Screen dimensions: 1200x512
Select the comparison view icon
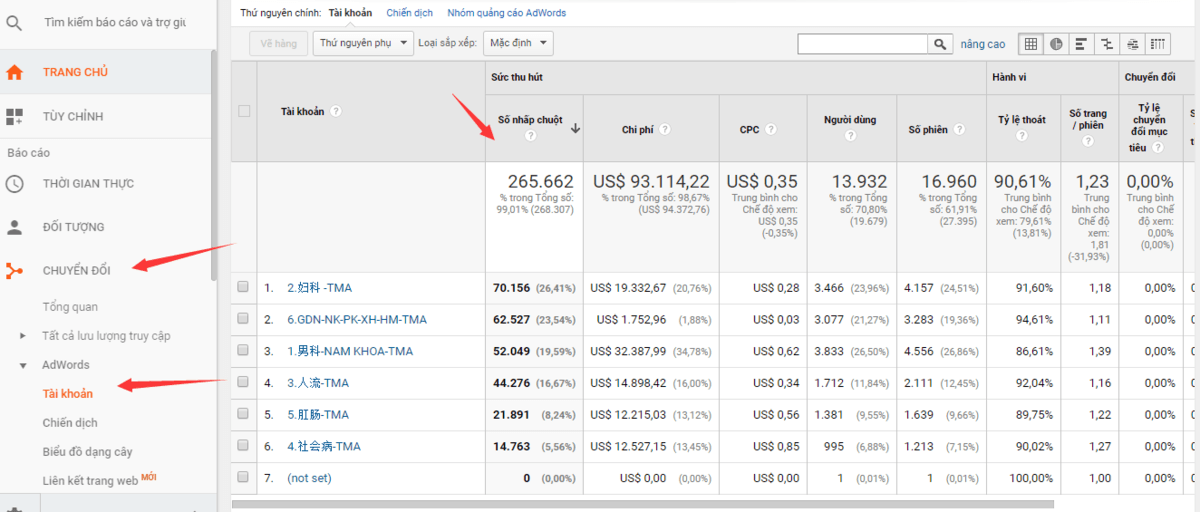click(x=1106, y=44)
